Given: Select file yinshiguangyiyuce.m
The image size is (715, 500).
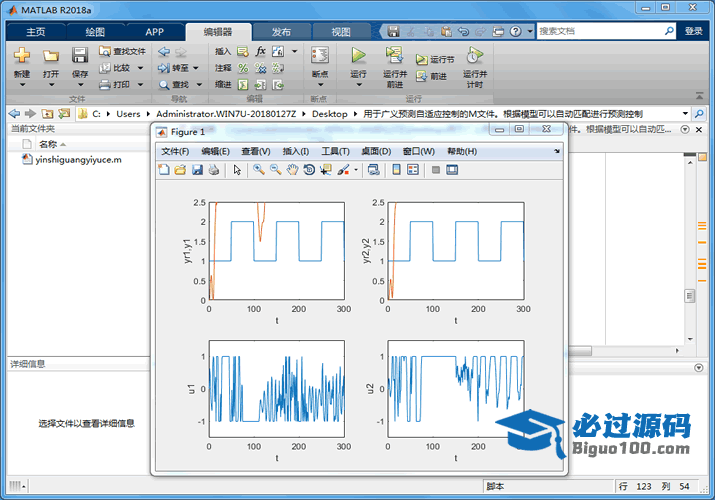Looking at the screenshot, I should coord(78,160).
